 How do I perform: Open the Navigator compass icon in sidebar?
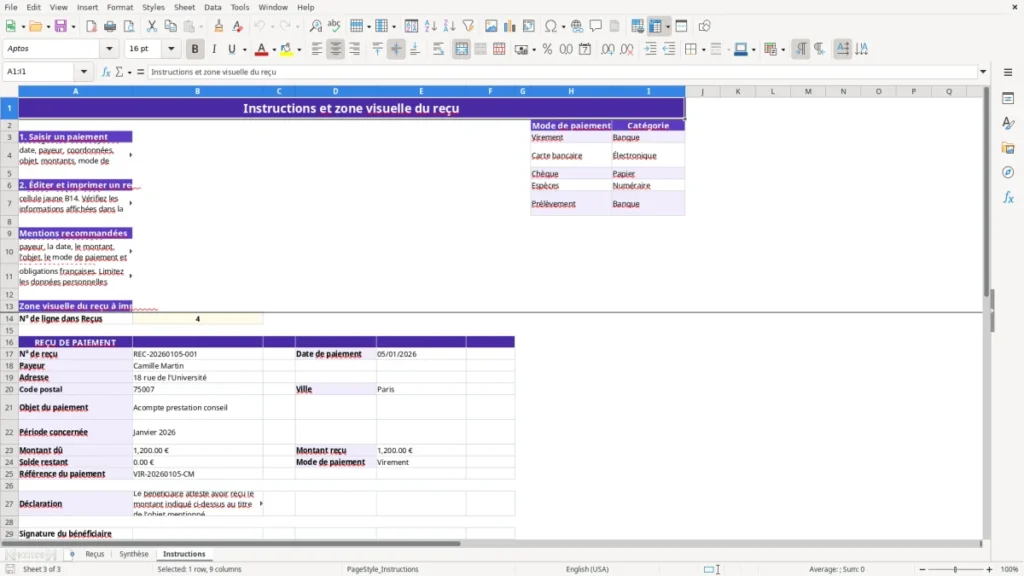tap(1008, 172)
